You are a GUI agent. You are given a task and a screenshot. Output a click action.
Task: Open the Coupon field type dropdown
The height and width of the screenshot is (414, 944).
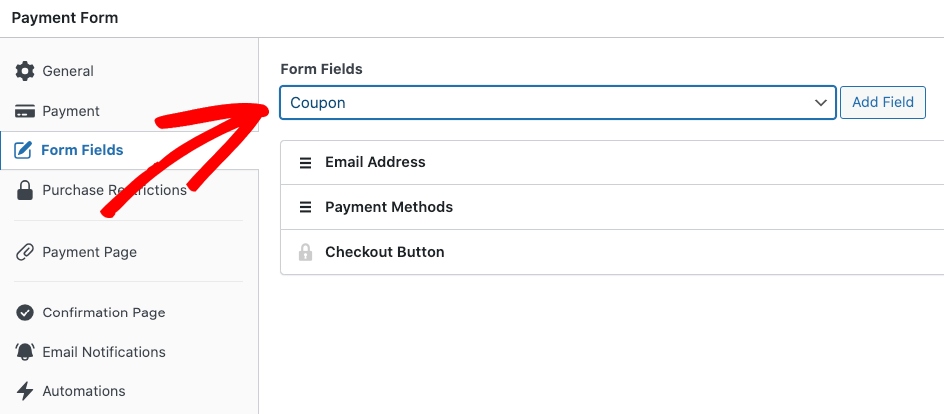(557, 102)
